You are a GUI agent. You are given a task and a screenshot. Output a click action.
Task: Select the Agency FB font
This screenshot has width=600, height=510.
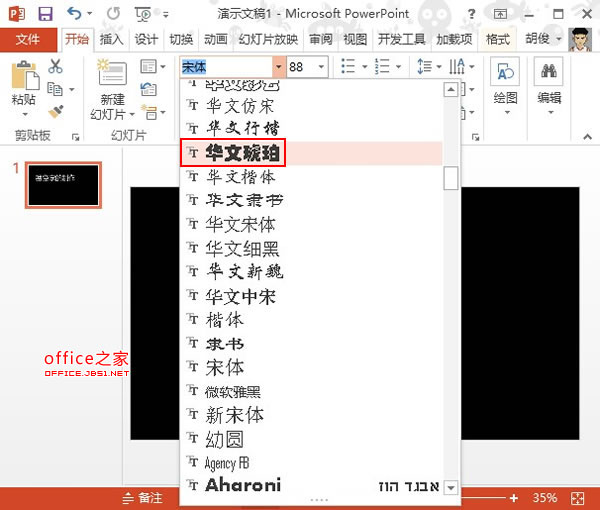(311, 463)
